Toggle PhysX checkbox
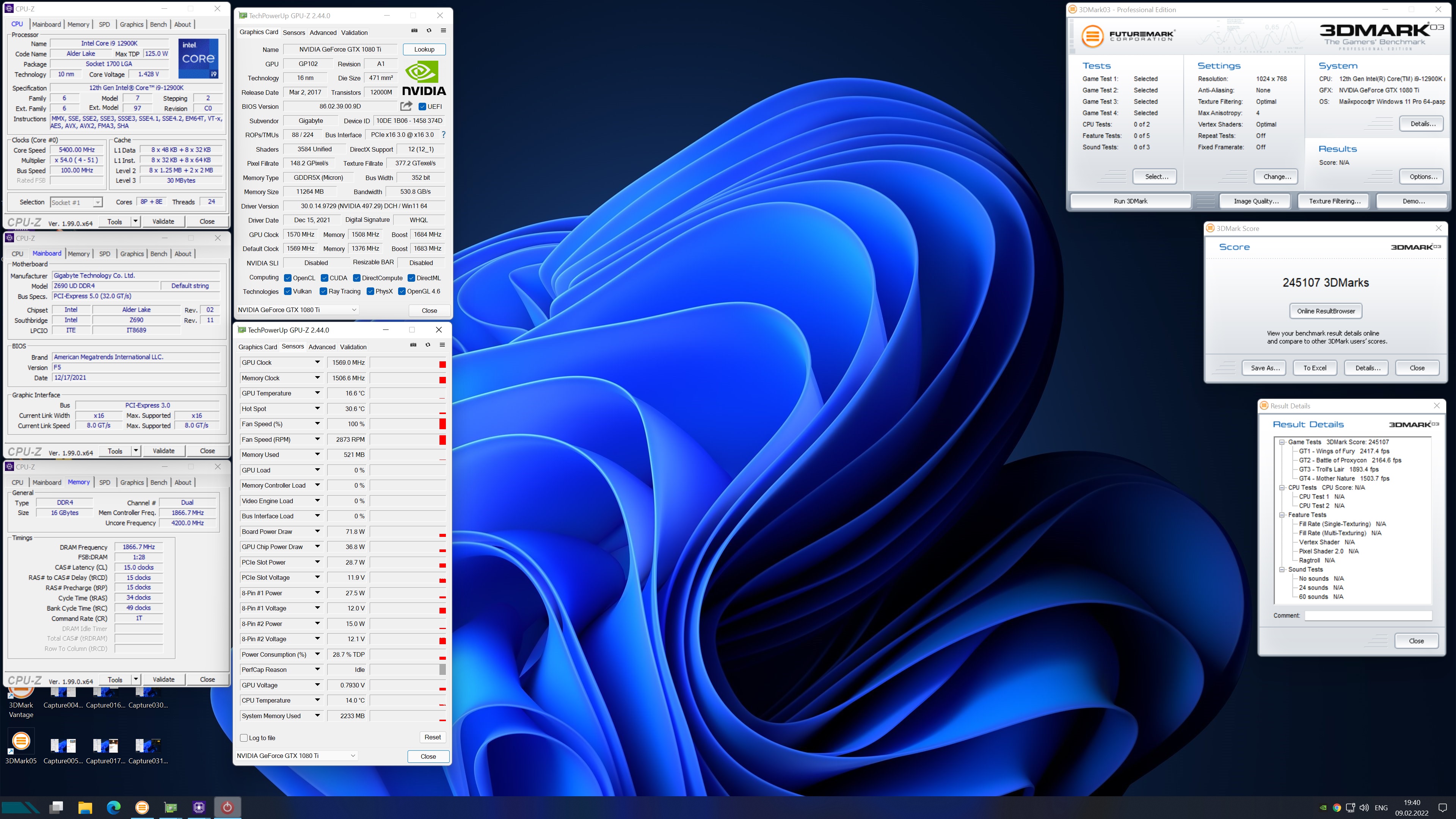 tap(370, 291)
